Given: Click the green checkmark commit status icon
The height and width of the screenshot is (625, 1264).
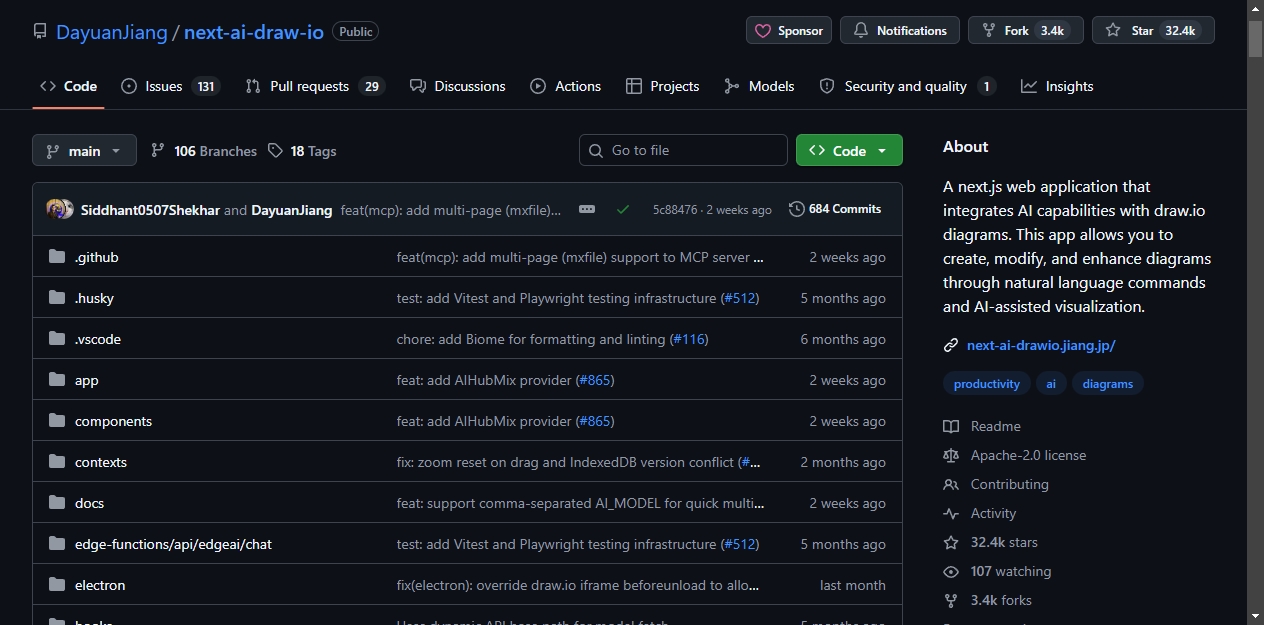Looking at the screenshot, I should (x=623, y=210).
